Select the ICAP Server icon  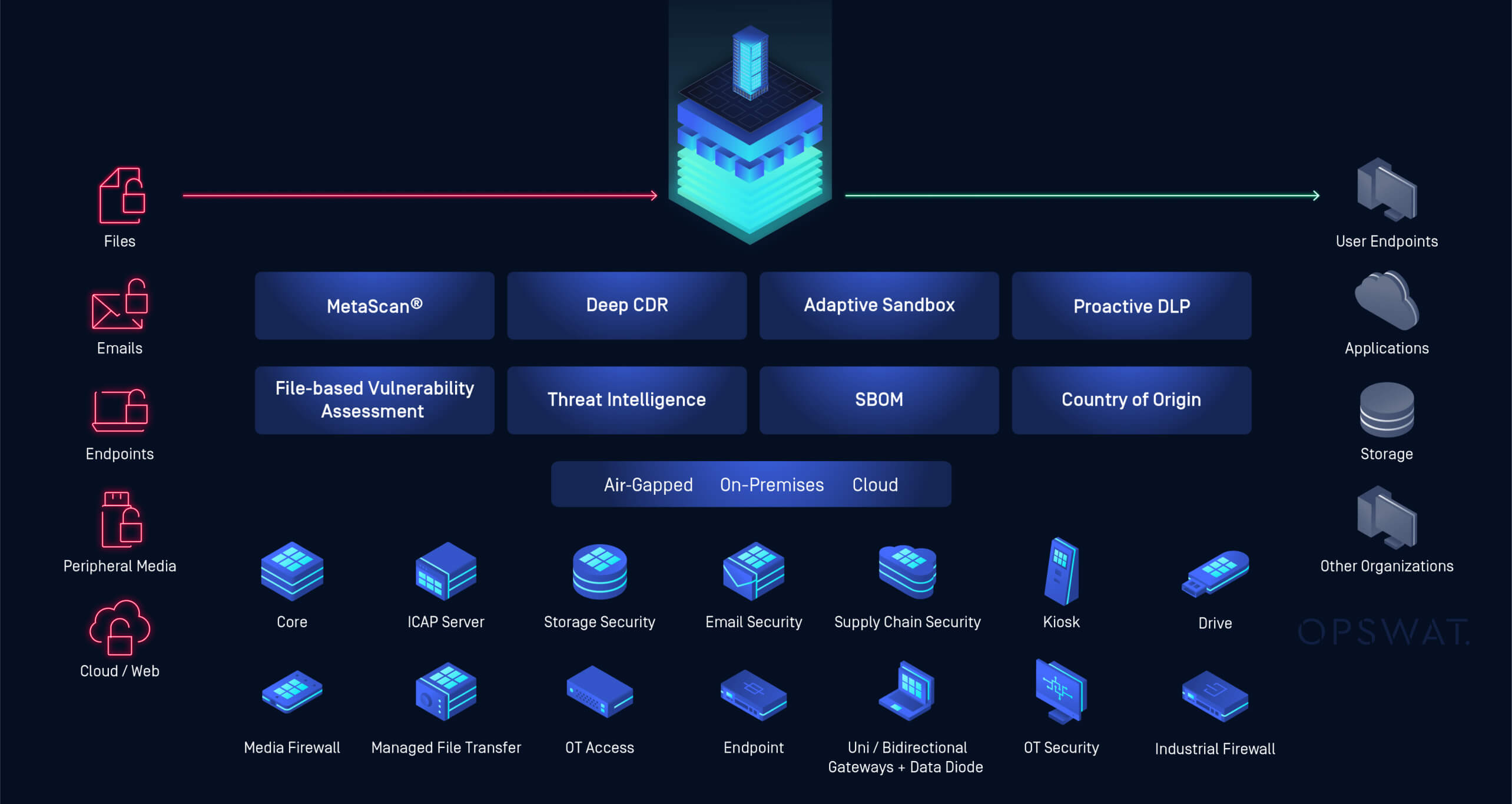pos(446,571)
